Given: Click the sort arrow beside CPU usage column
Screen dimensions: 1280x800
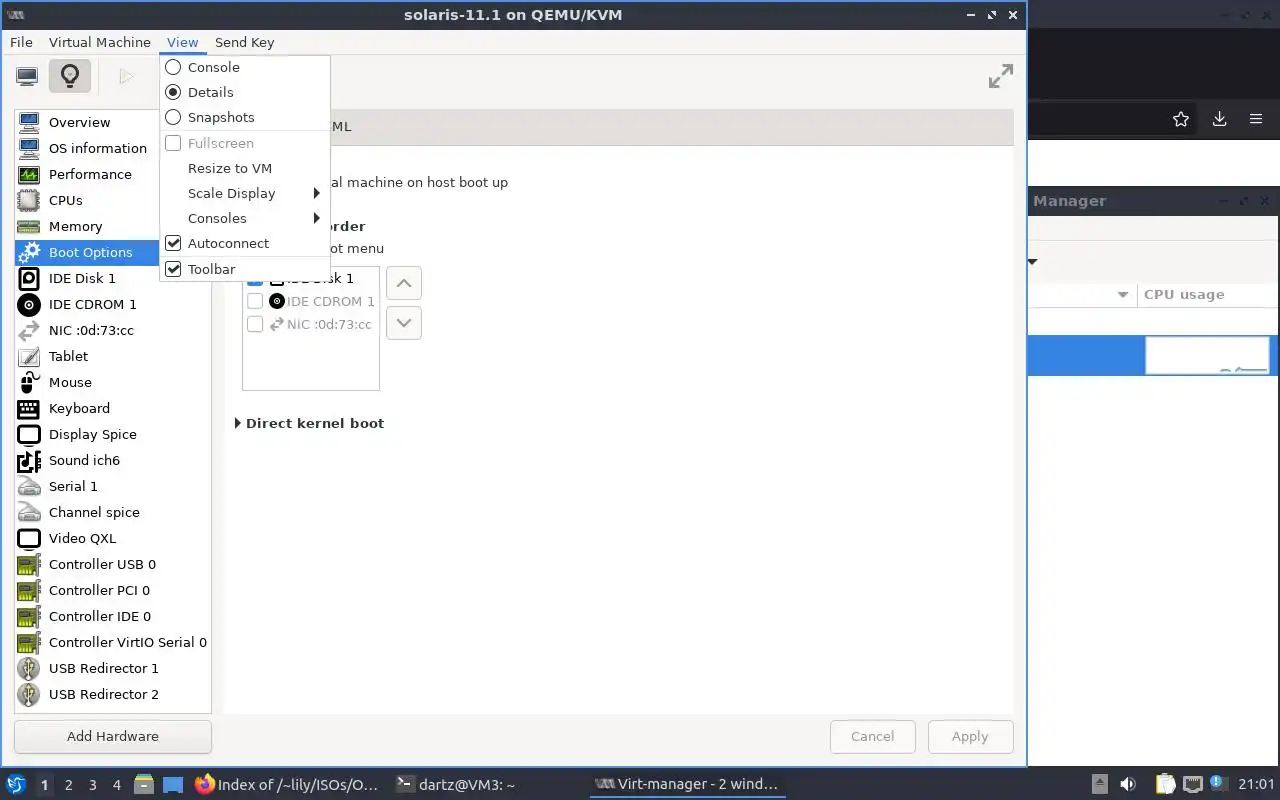Looking at the screenshot, I should pos(1123,294).
